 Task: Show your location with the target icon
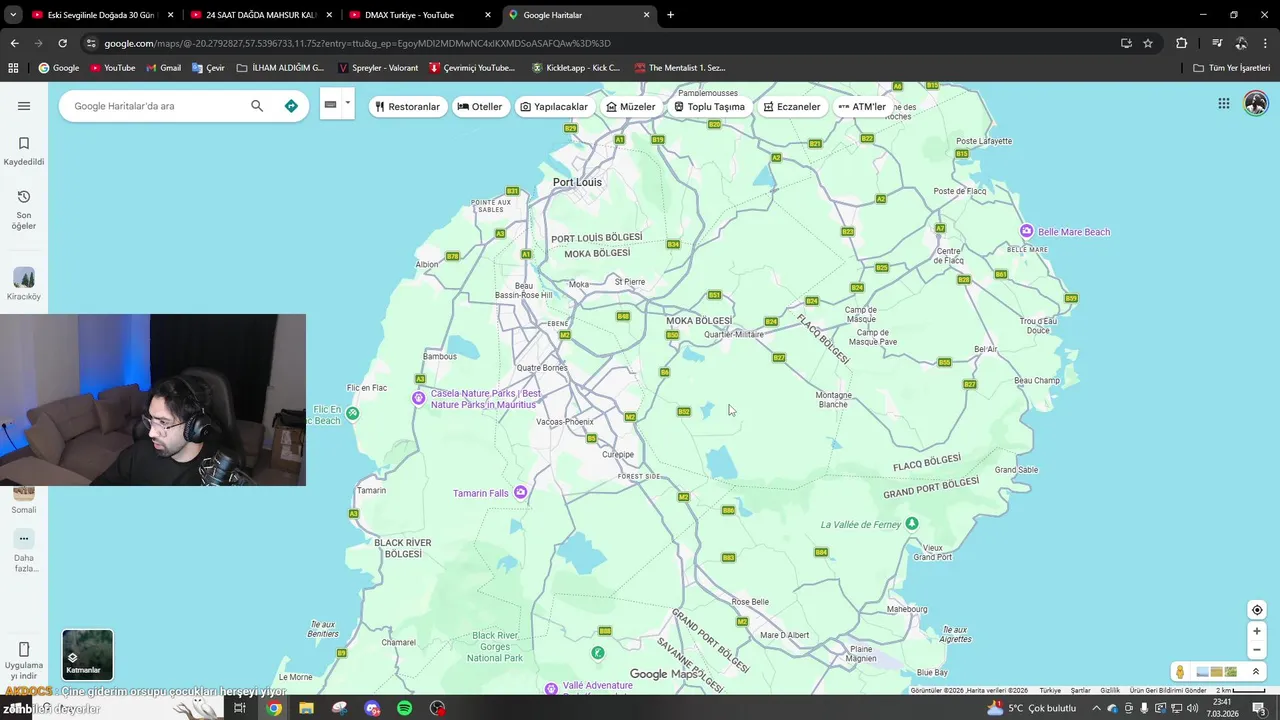point(1257,610)
